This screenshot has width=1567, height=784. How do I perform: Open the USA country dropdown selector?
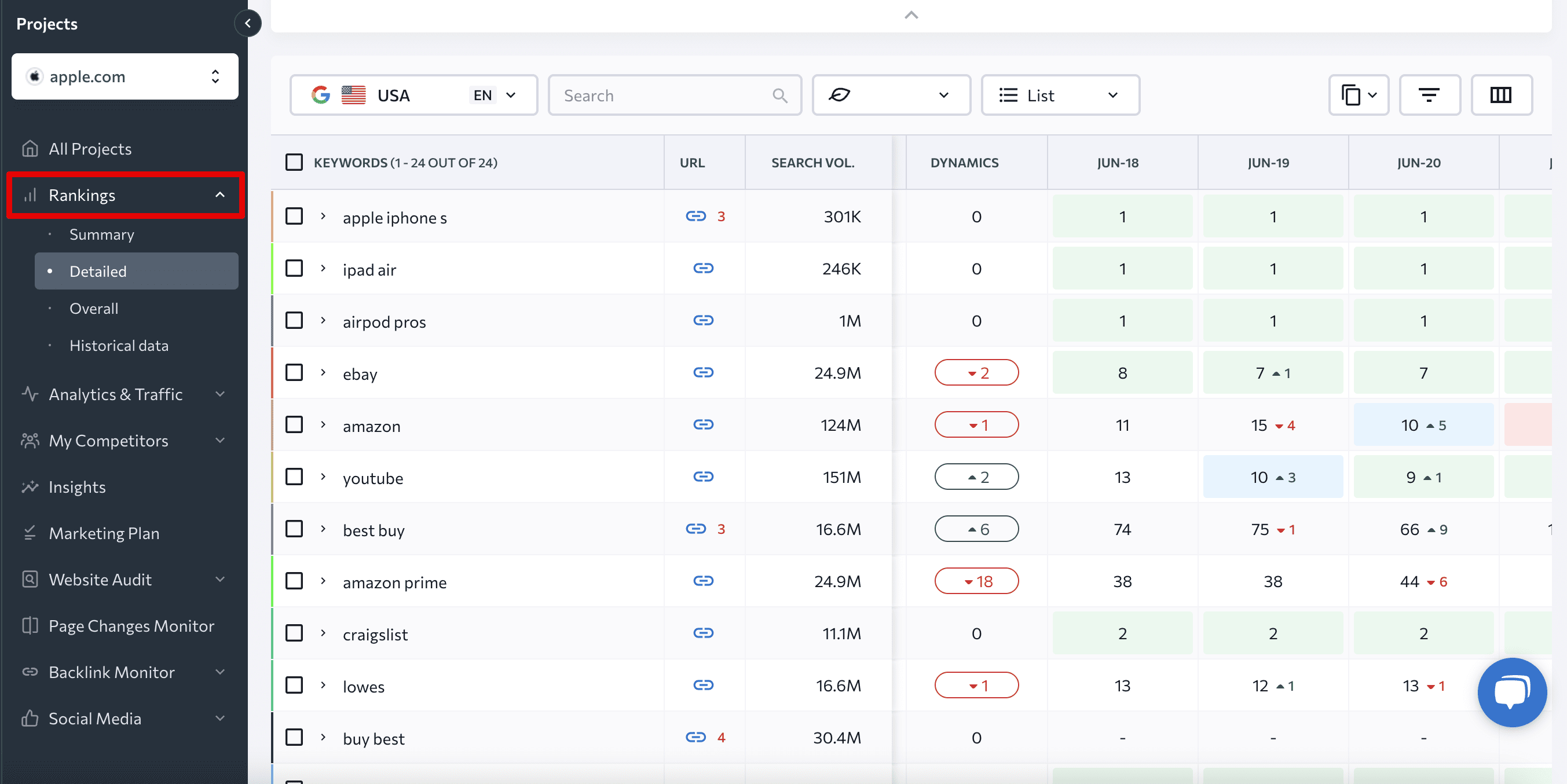click(x=413, y=94)
